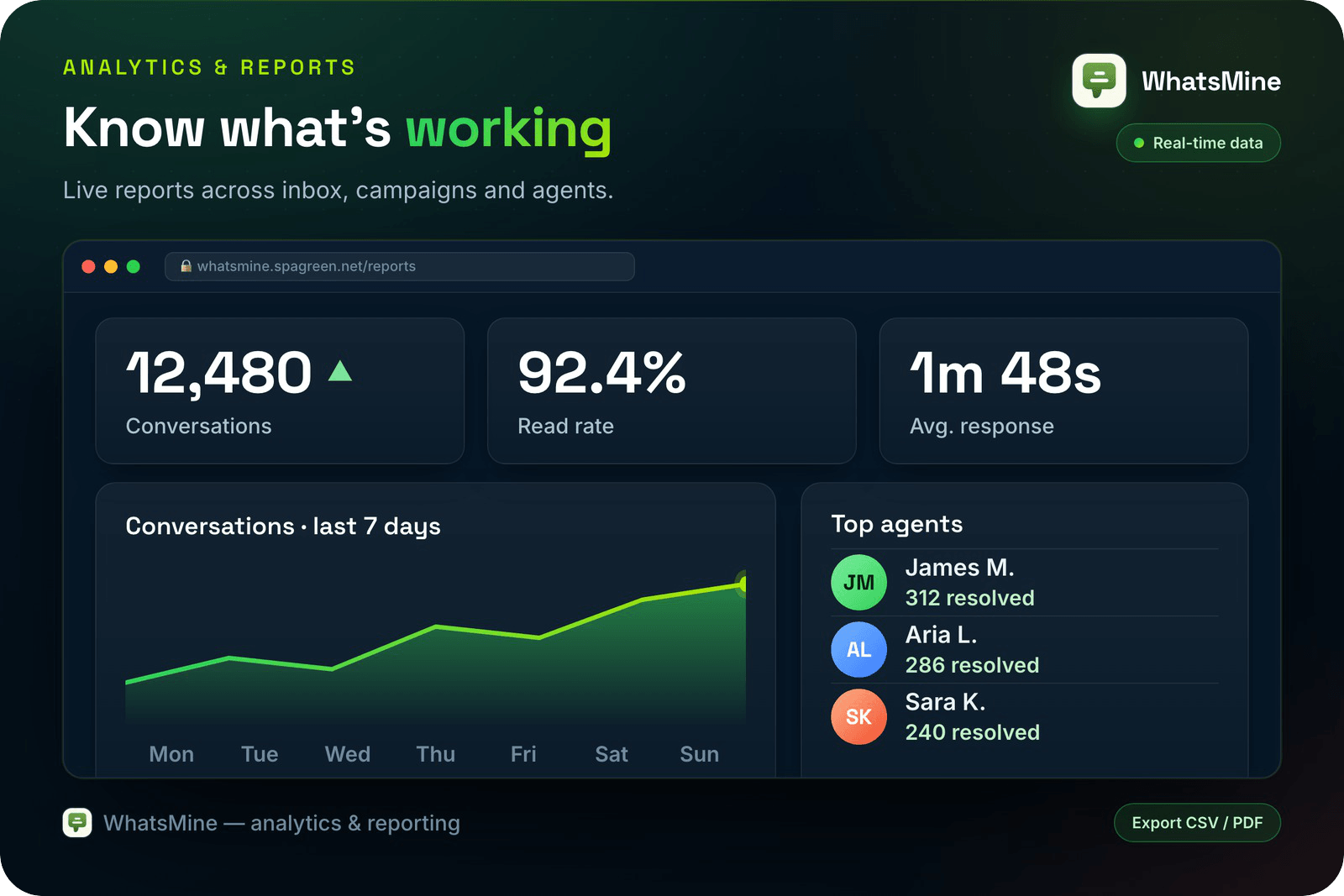Click the Tue axis label
This screenshot has height=896, width=1344.
coord(260,754)
